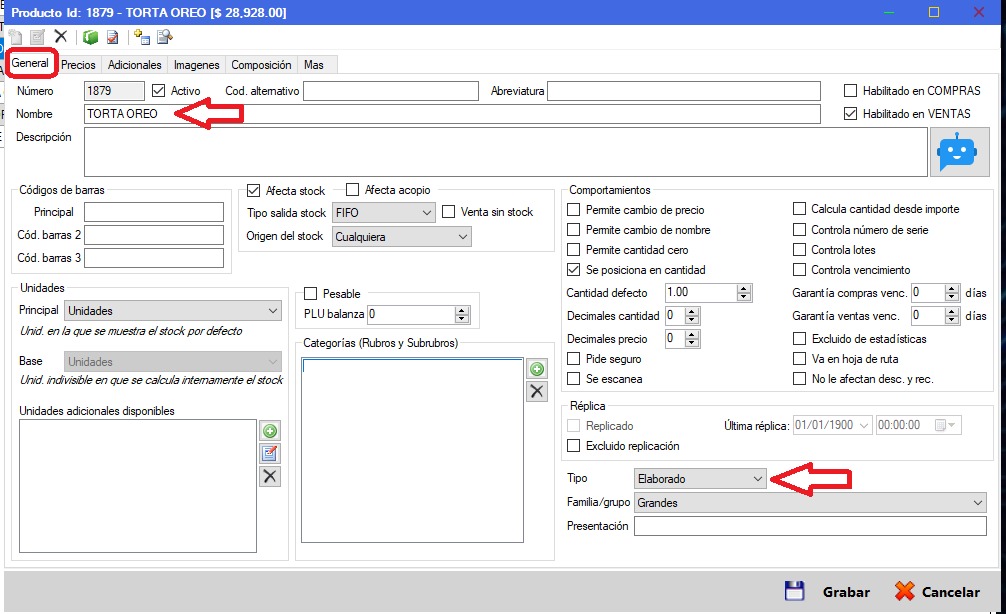Add a category with the green plus
Image resolution: width=1006 pixels, height=614 pixels.
click(537, 370)
